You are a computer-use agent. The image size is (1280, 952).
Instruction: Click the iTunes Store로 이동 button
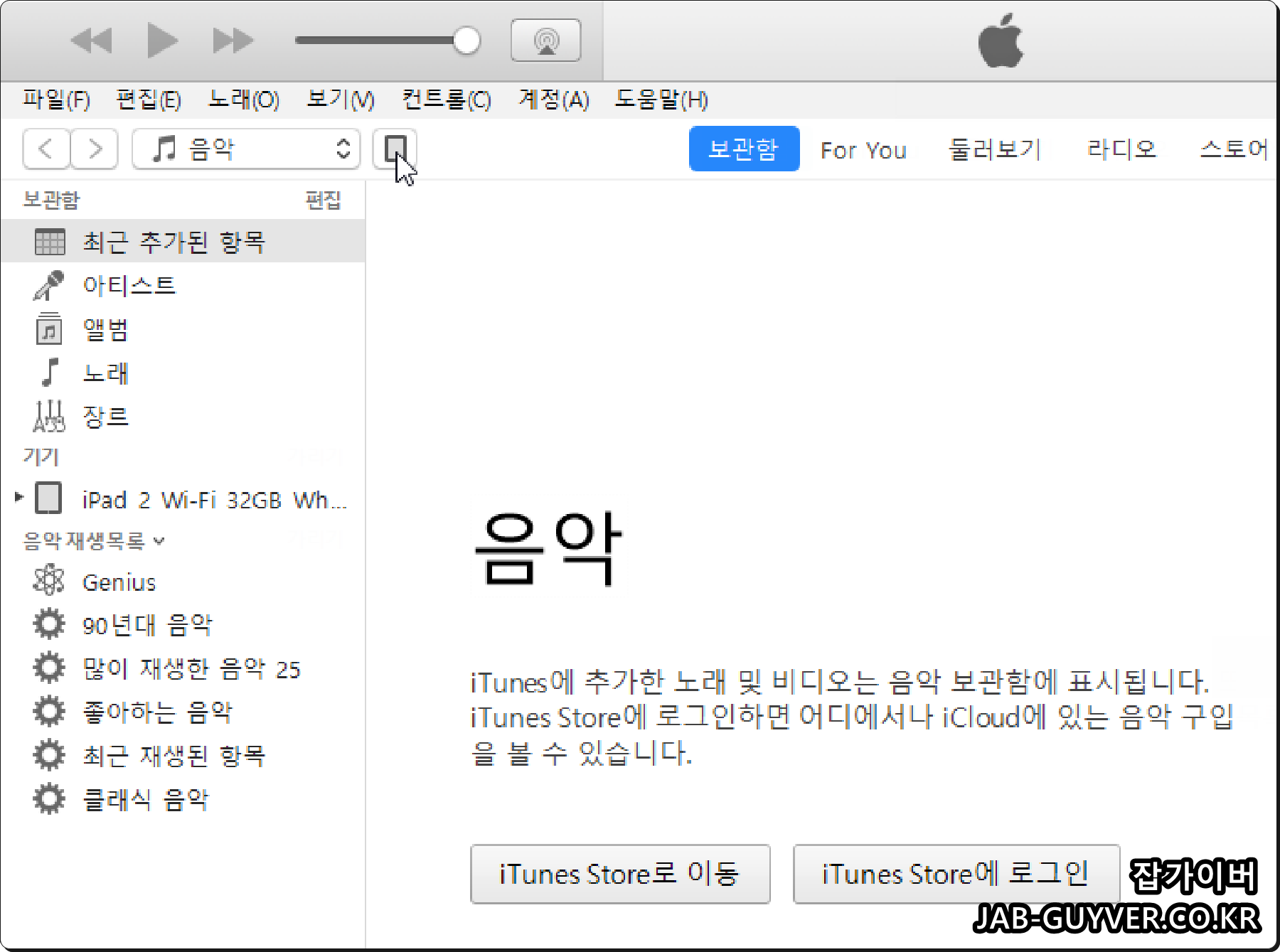(620, 874)
